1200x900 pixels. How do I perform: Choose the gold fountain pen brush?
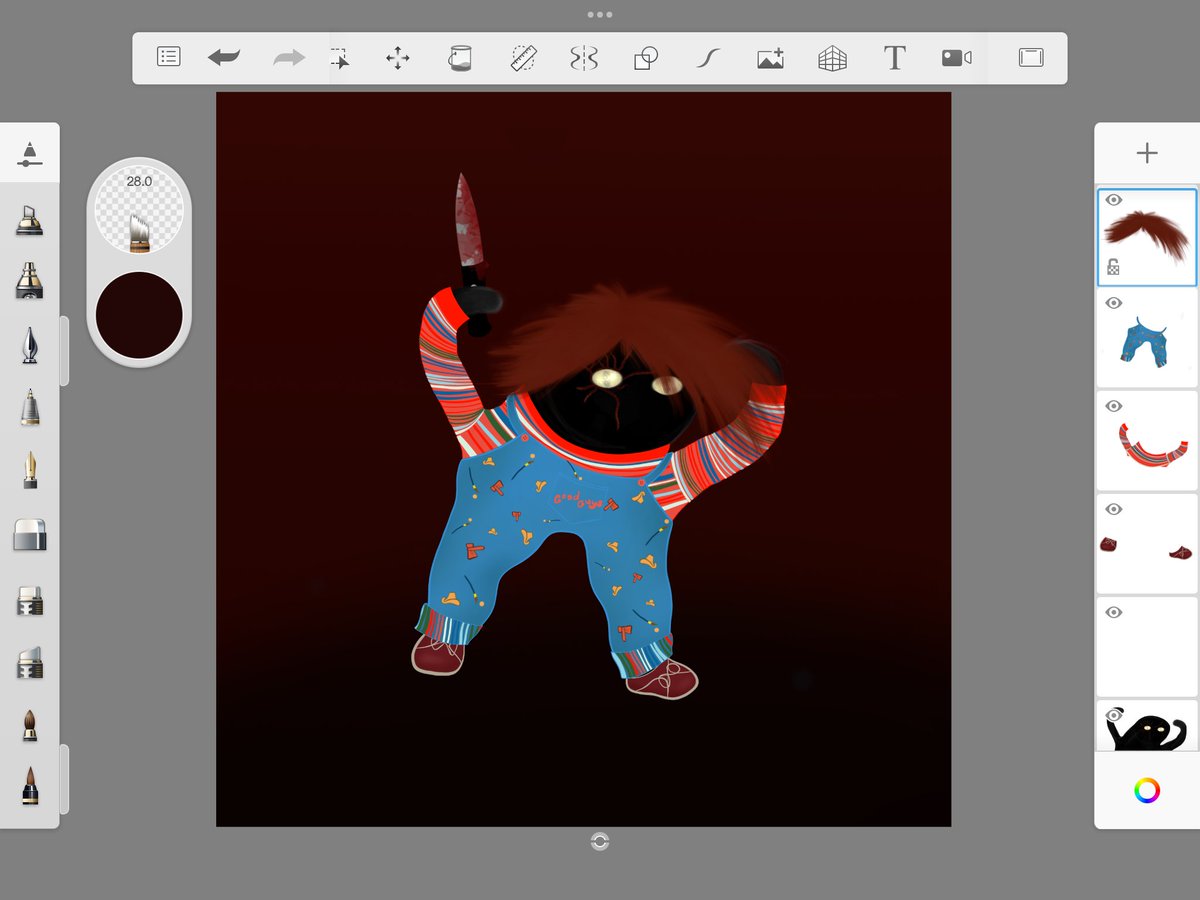(x=30, y=470)
